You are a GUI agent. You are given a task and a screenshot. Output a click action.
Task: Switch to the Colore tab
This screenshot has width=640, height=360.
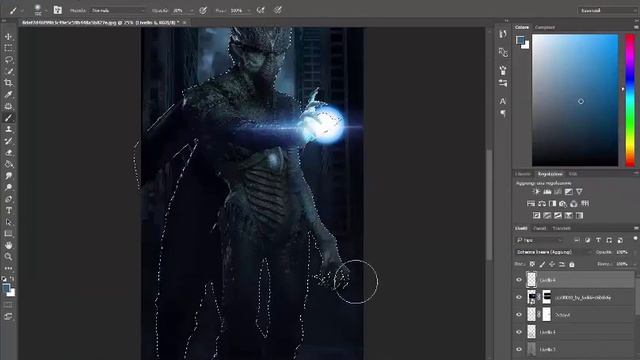[522, 27]
